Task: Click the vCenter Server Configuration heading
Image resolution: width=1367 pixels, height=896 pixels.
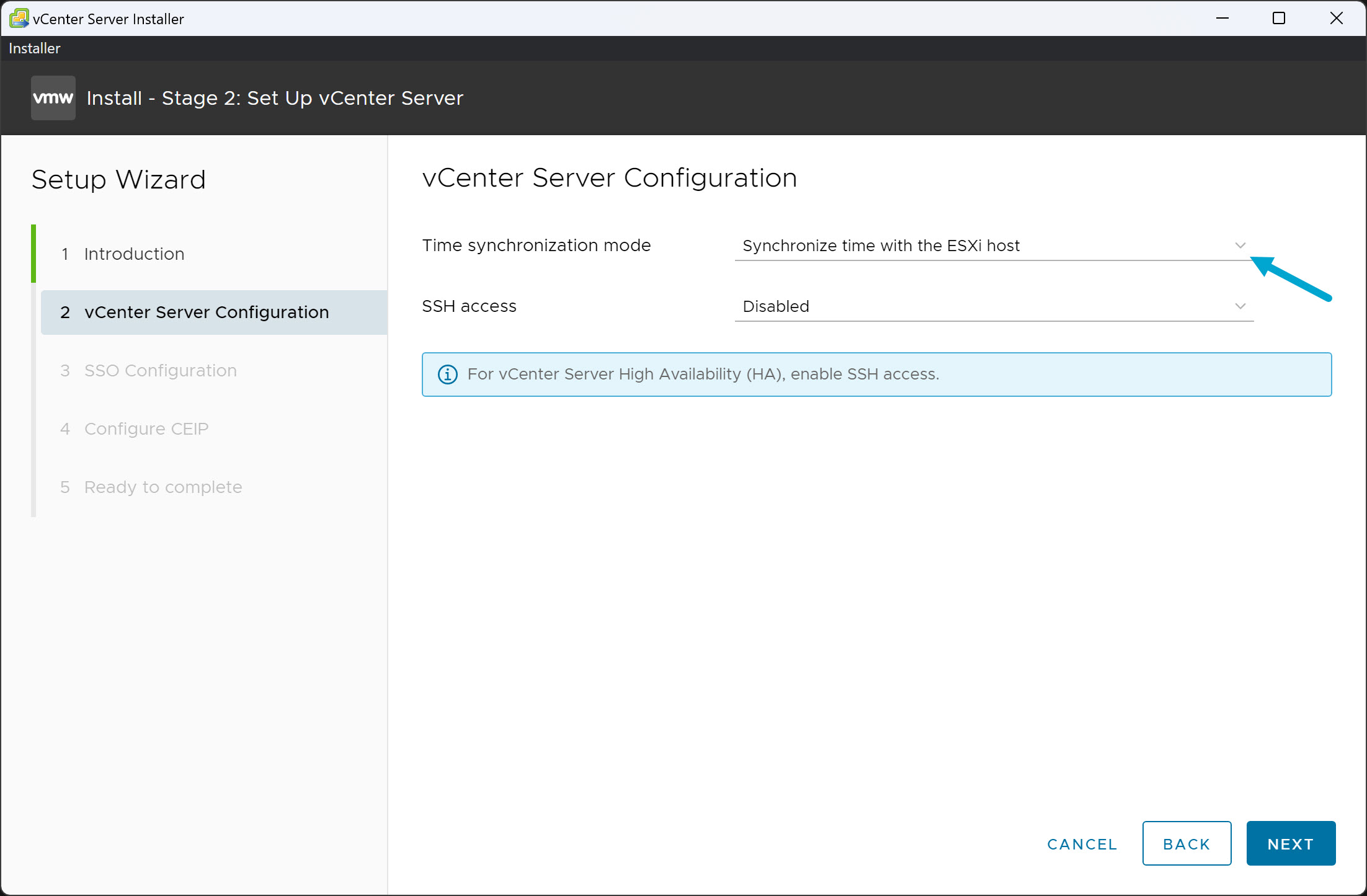Action: pos(610,178)
